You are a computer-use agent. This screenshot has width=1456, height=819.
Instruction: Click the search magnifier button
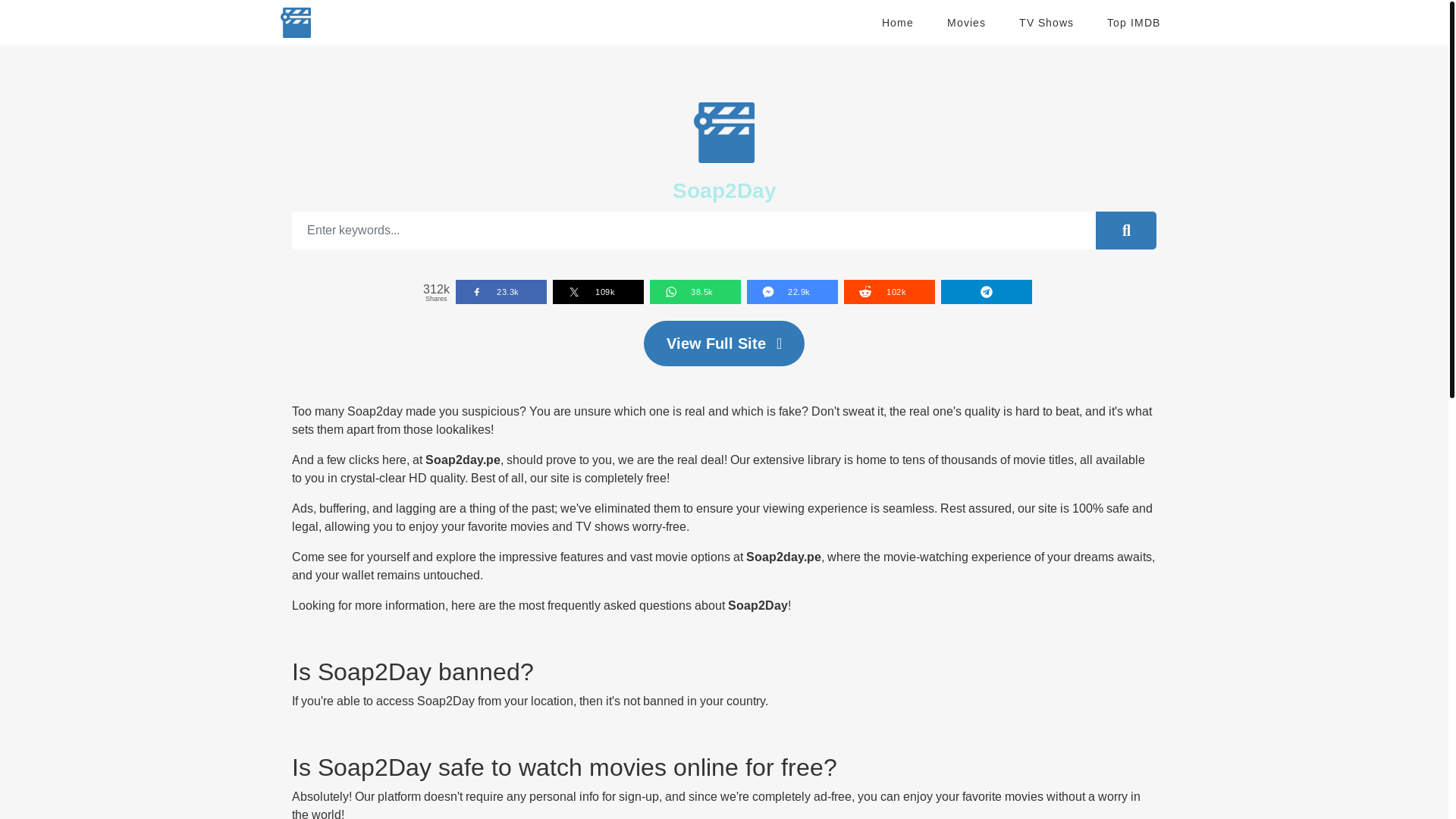tap(1125, 231)
